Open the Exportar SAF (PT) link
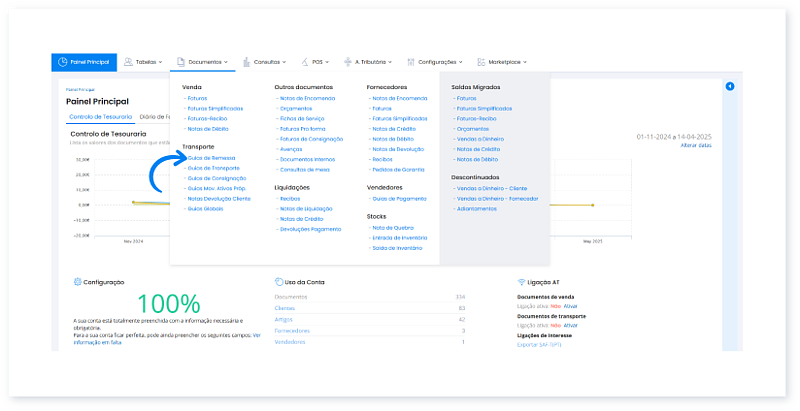This screenshot has width=800, height=411. coord(540,343)
